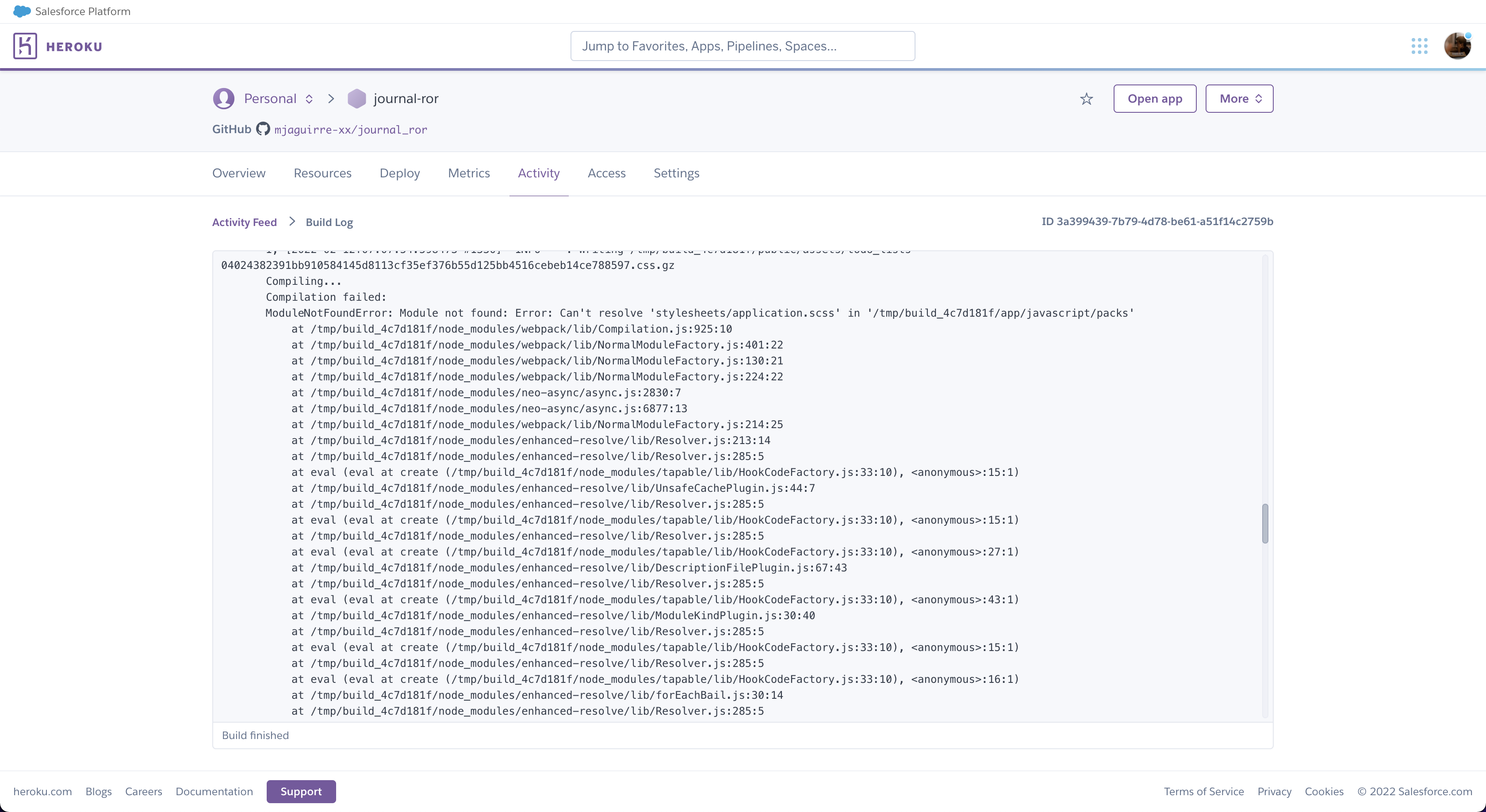Viewport: 1486px width, 812px height.
Task: Navigate back to Activity Feed
Action: tap(245, 222)
